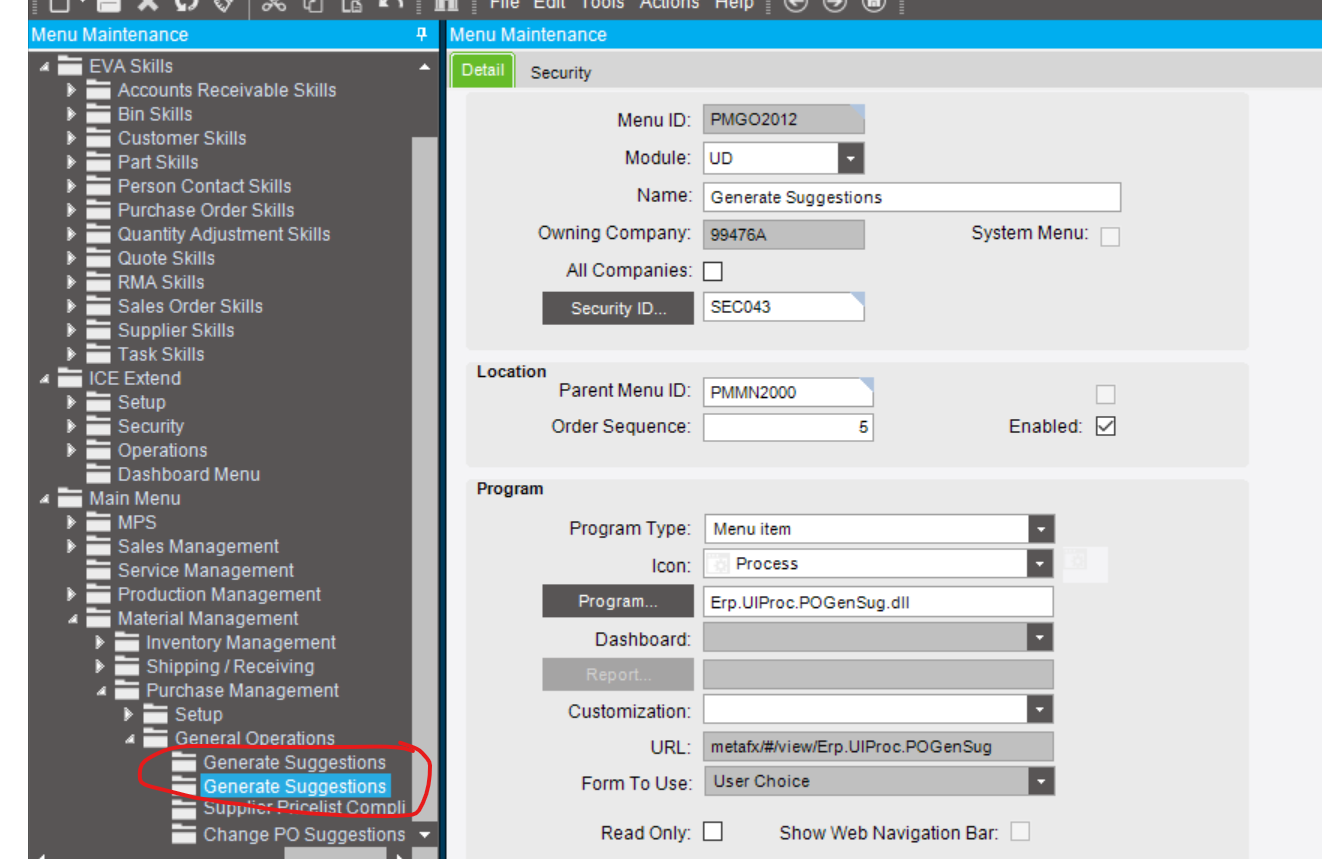Collapse the EVA Skills tree node
The image size is (1322, 859).
pos(44,67)
